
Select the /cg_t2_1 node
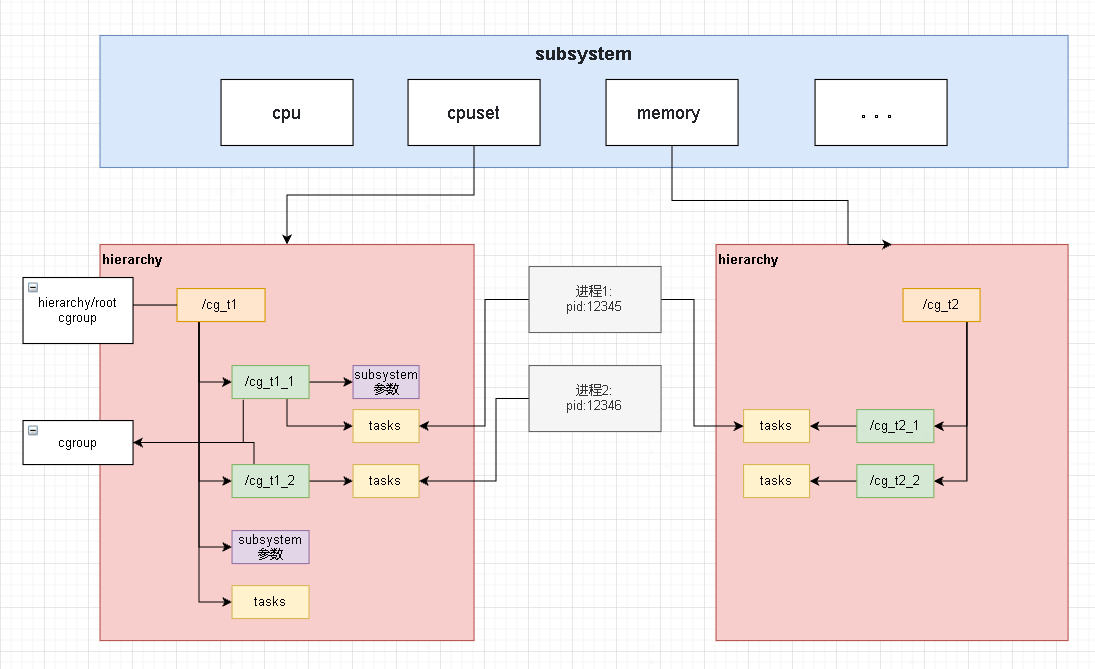[895, 426]
